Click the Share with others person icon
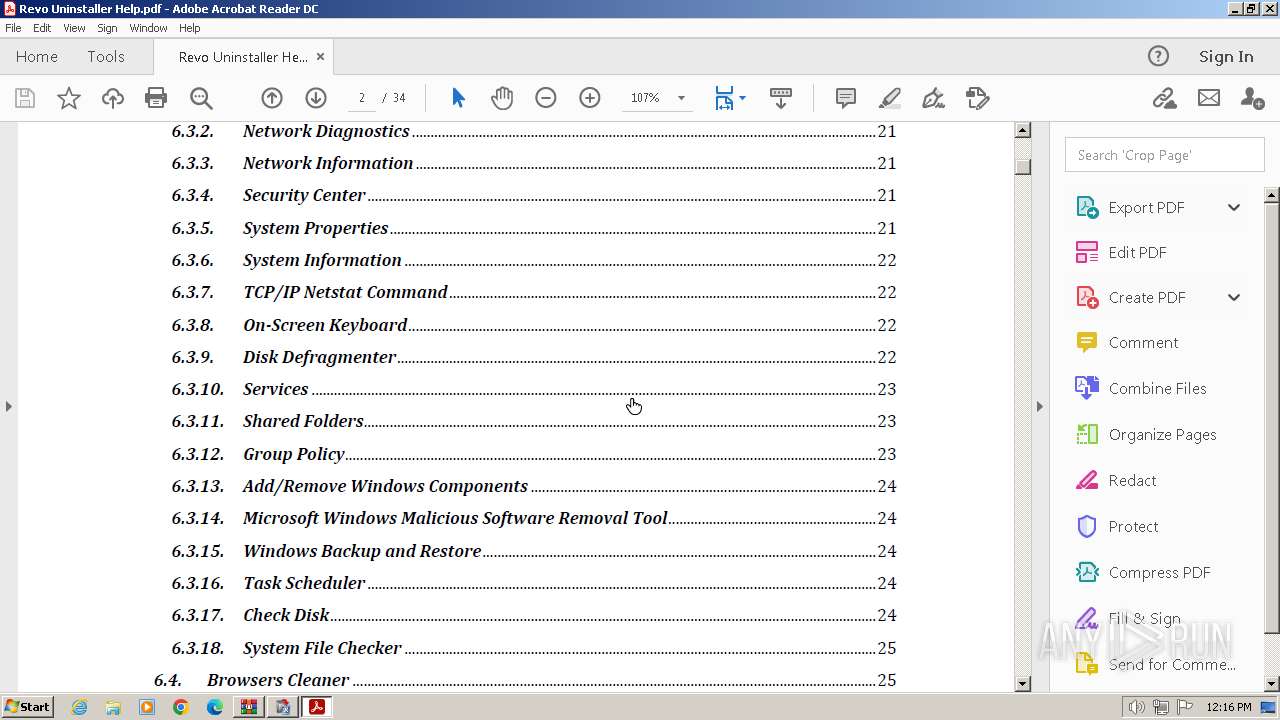 (1252, 98)
